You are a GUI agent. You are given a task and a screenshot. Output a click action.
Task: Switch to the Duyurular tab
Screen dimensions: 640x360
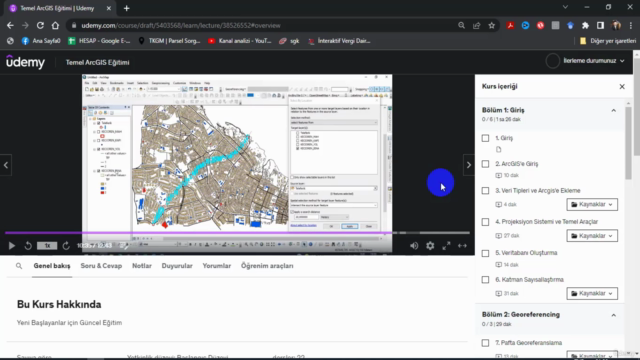[x=177, y=266]
